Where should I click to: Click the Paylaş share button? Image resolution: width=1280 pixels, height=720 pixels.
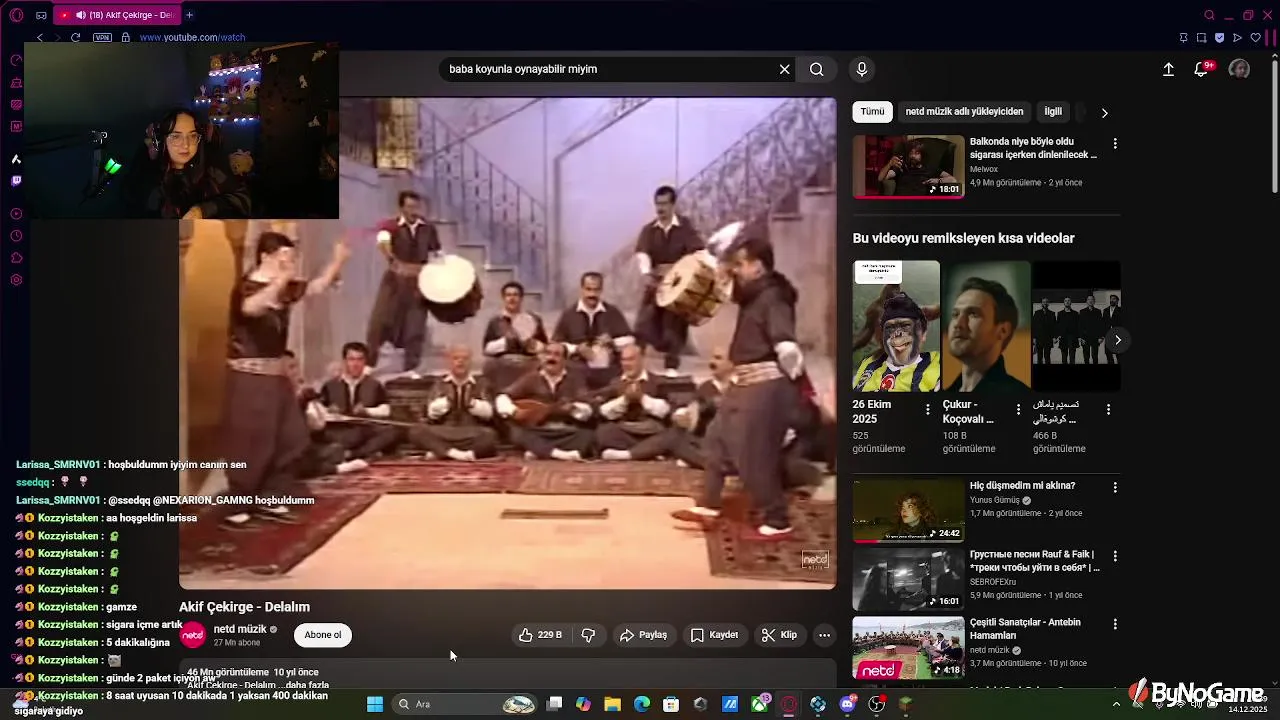643,635
